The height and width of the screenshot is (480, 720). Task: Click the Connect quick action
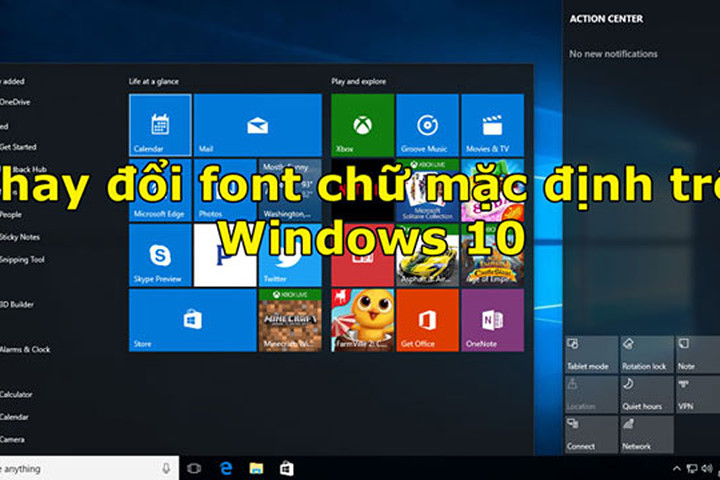coord(591,434)
